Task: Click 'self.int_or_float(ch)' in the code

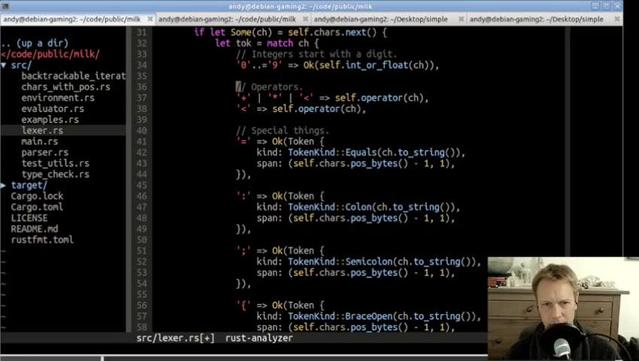Action: pyautogui.click(x=377, y=65)
